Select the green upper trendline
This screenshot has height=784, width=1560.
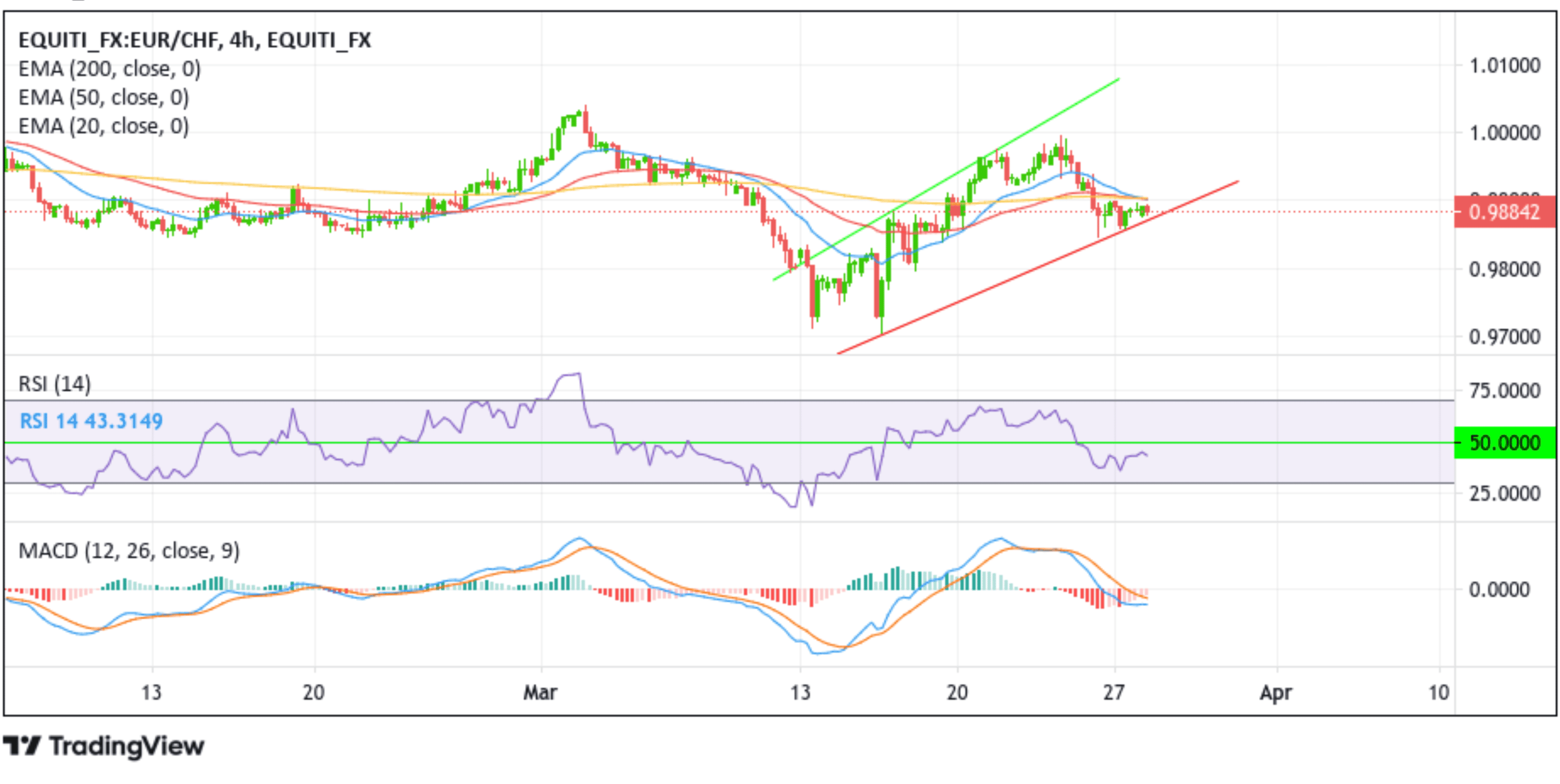[x=946, y=179]
